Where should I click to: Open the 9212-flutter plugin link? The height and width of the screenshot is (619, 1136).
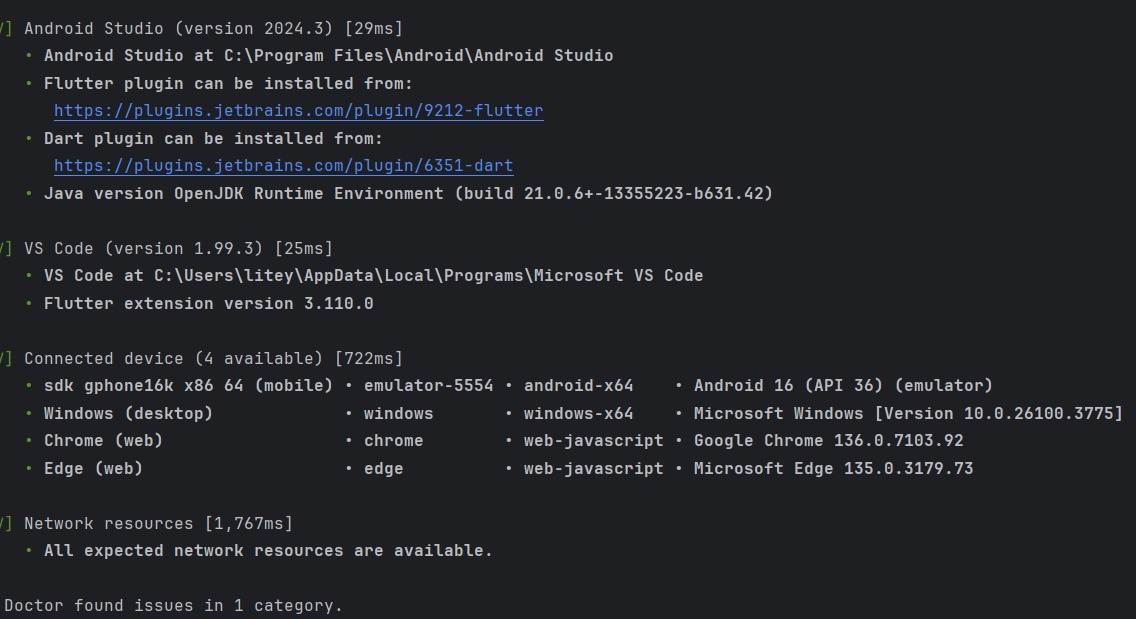298,111
